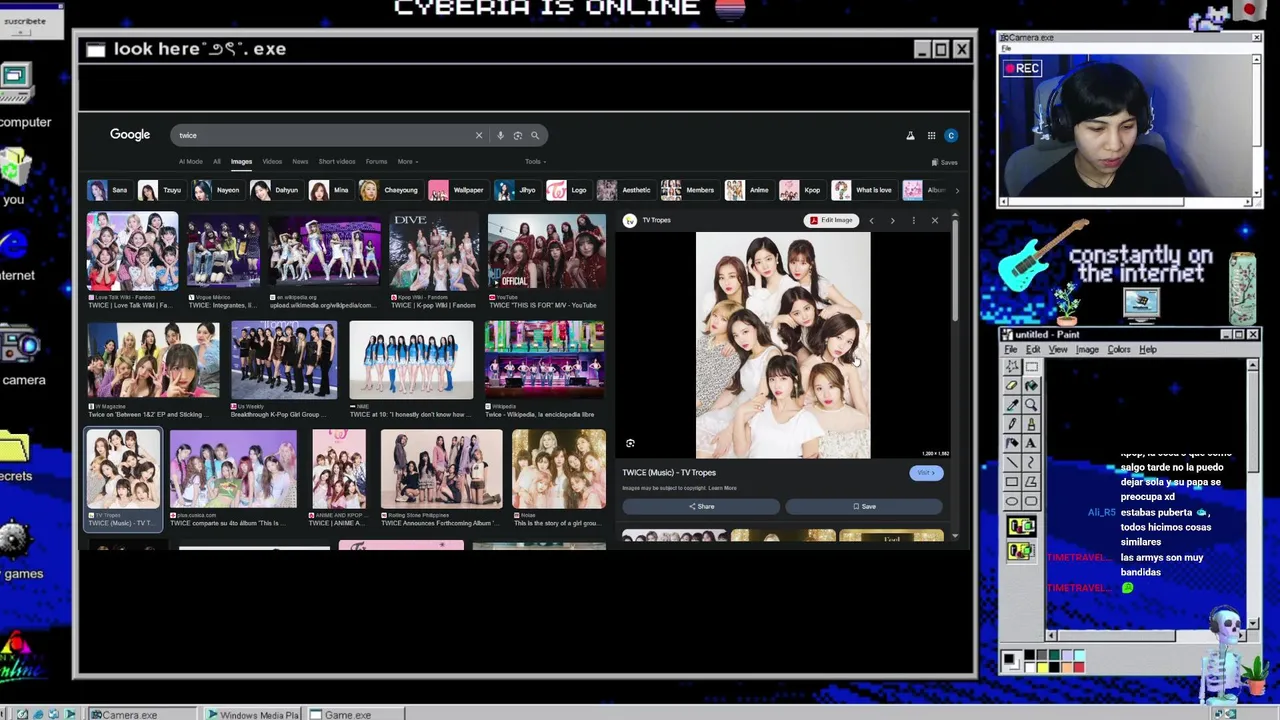Start voice search with microphone icon

500,135
